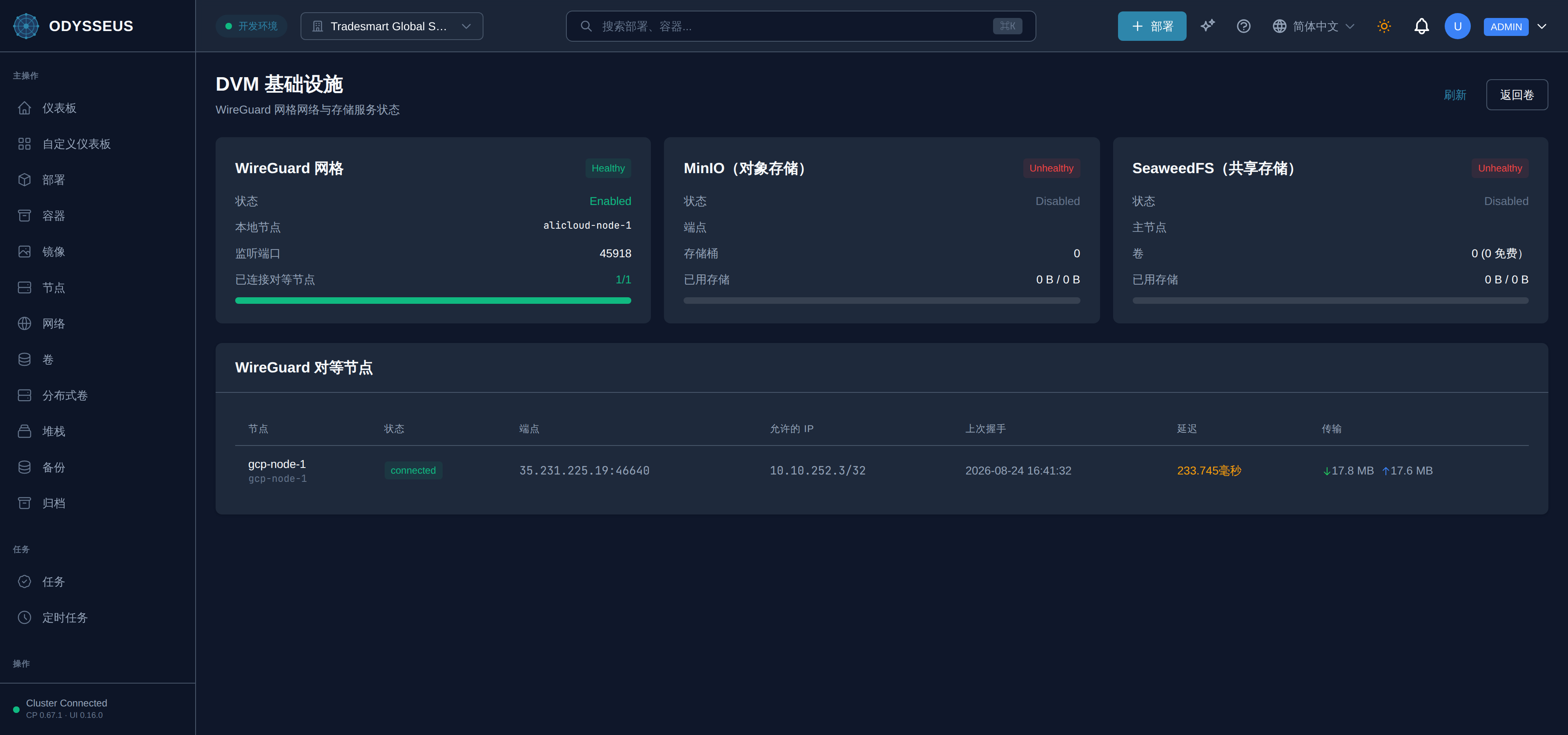The height and width of the screenshot is (735, 1568).
Task: Click the 延迟 column header
Action: click(x=1186, y=428)
